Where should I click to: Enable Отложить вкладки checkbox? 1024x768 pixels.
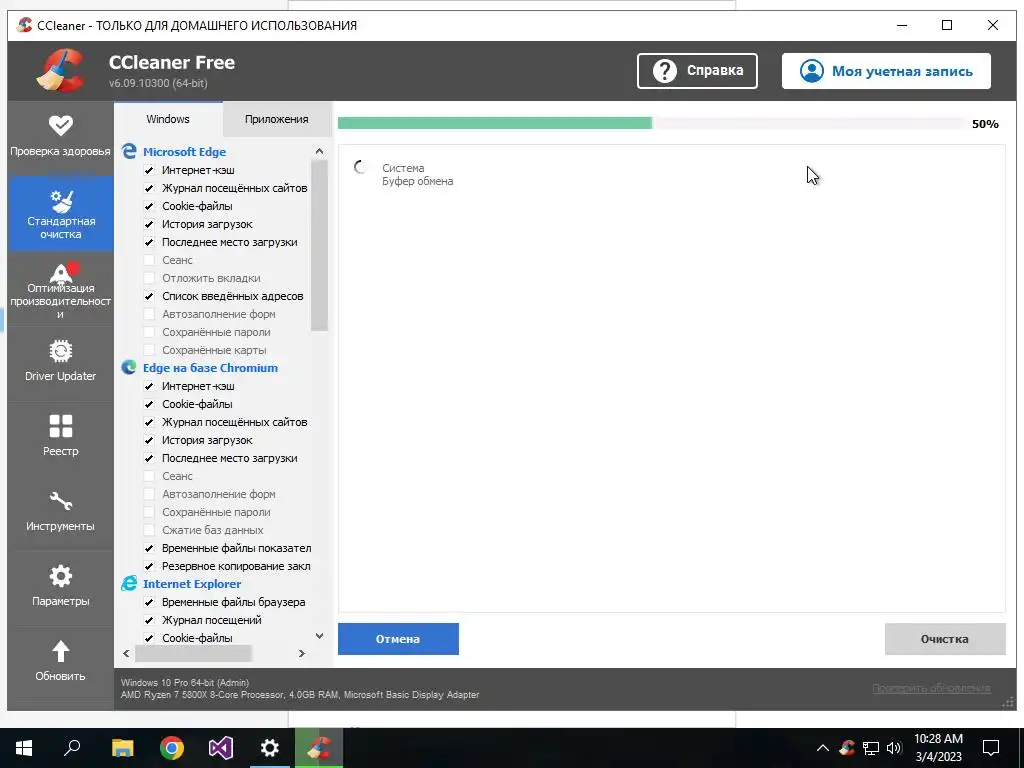pos(149,278)
